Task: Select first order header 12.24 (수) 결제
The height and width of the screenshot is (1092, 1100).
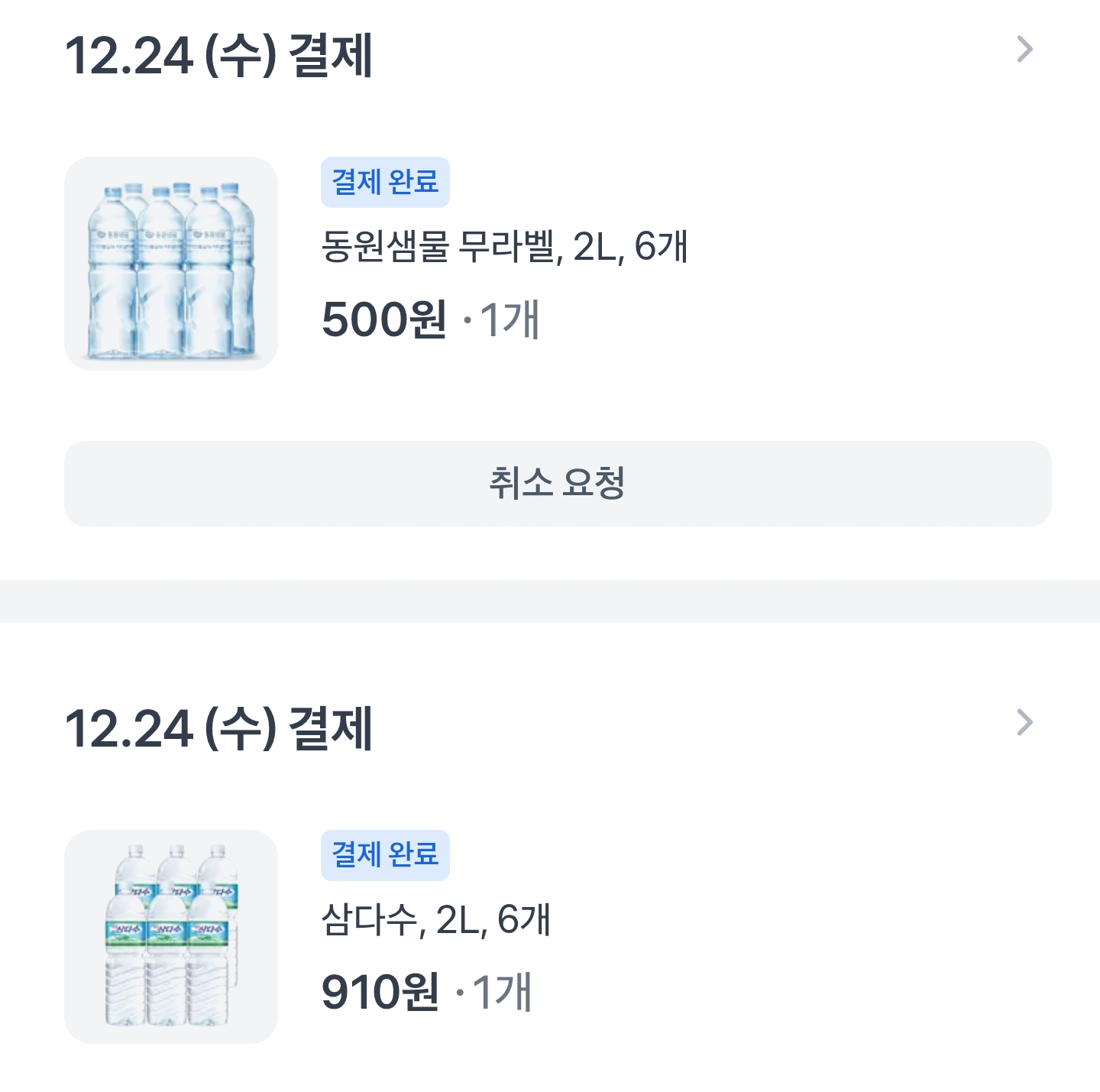Action: click(218, 56)
